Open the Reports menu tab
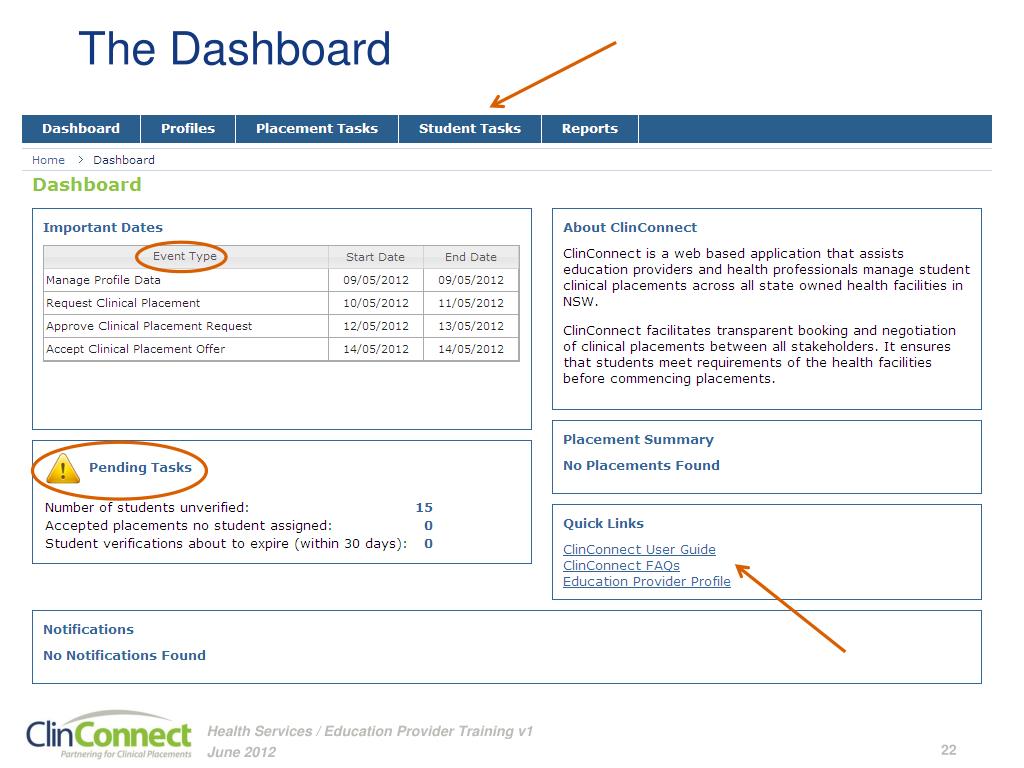The height and width of the screenshot is (768, 1024). click(590, 129)
